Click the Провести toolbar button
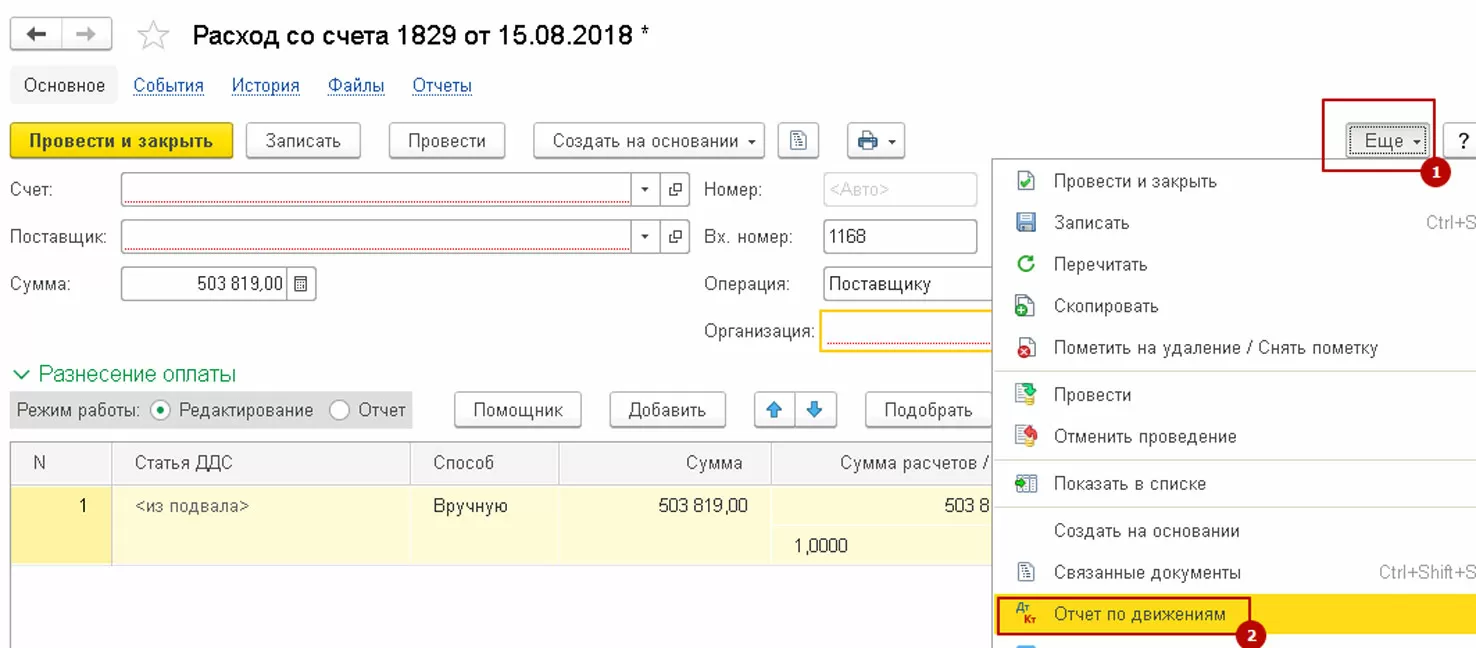Screen dimensions: 1476x648 pyautogui.click(x=447, y=141)
